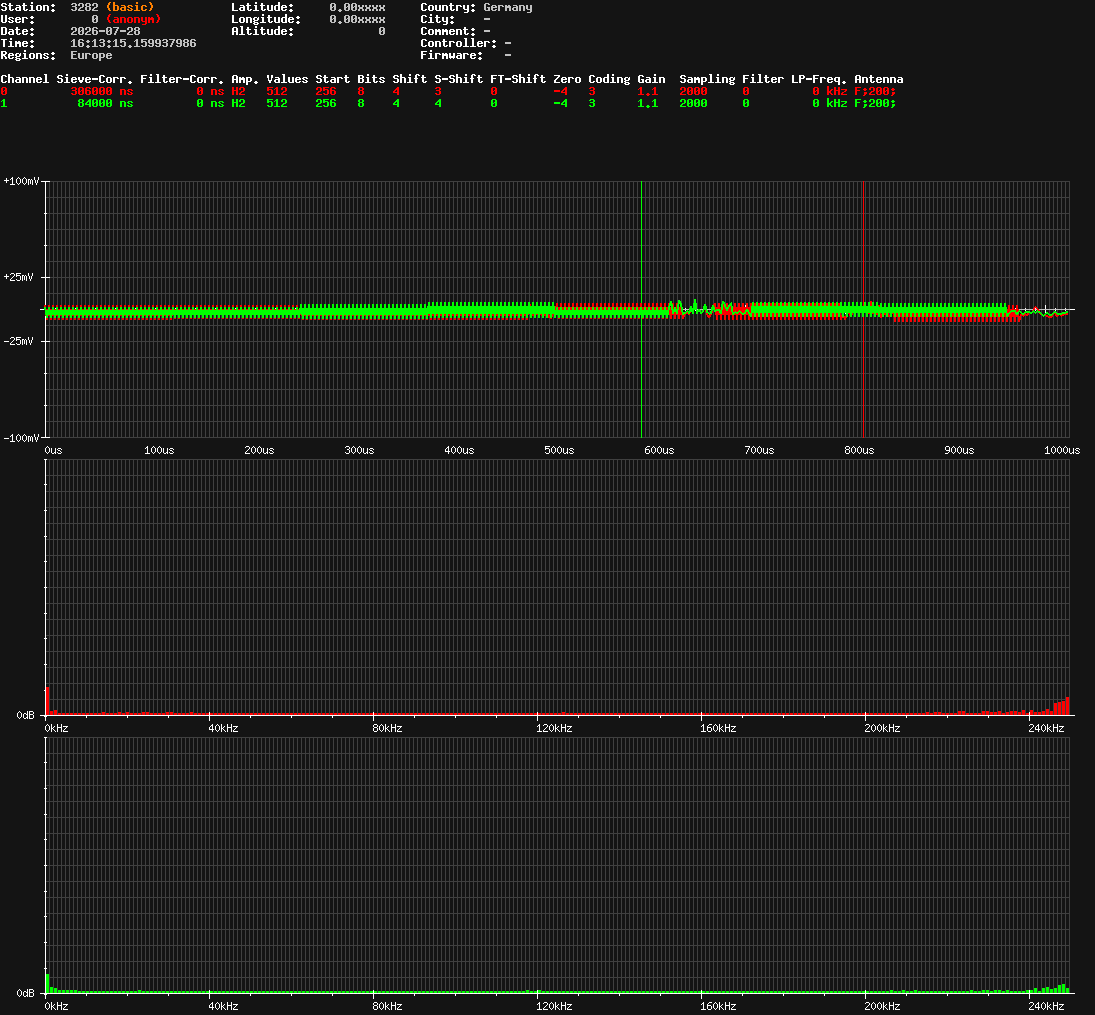Click the Germany country value
Image resolution: width=1095 pixels, height=1015 pixels.
[x=508, y=7]
